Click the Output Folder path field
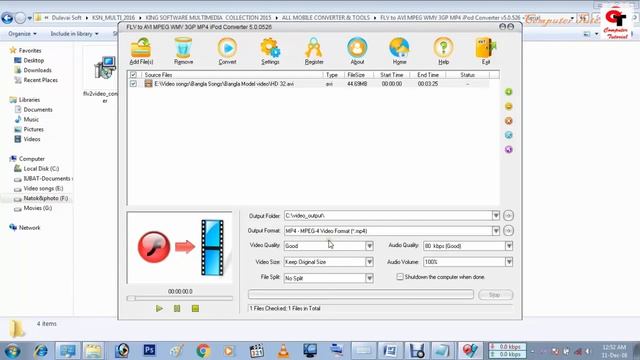The image size is (640, 360). (x=388, y=216)
